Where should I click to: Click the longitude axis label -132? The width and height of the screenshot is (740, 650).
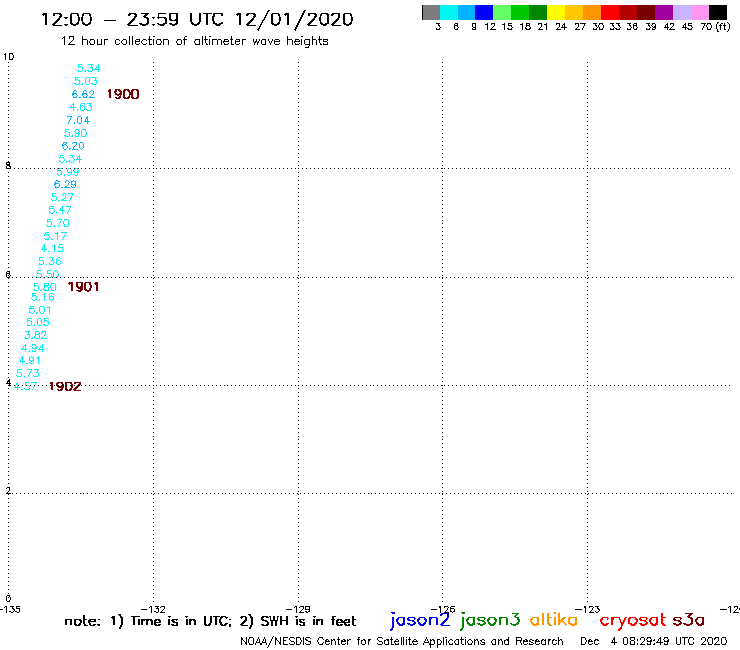click(x=153, y=609)
